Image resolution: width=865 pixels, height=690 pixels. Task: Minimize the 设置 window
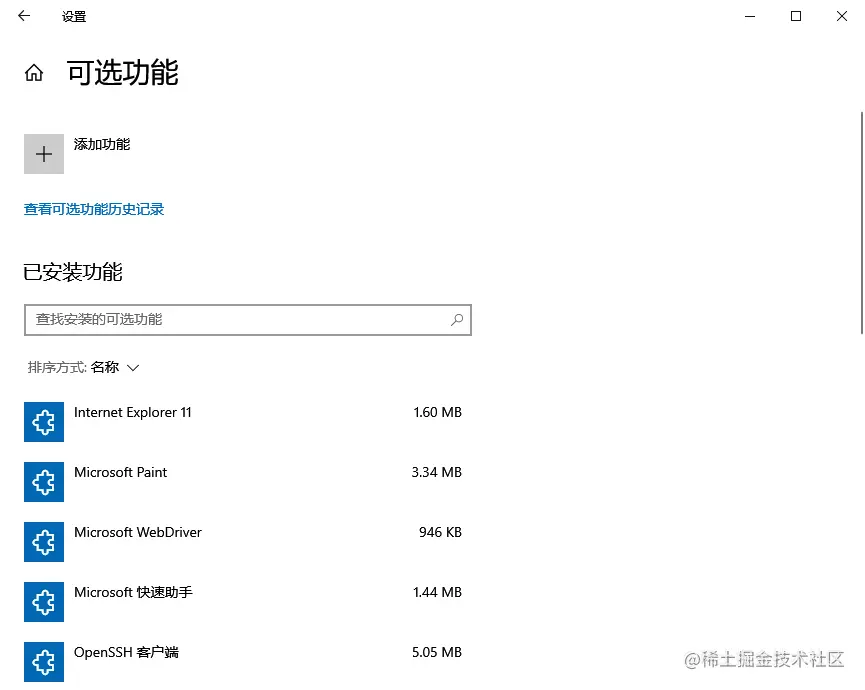pyautogui.click(x=750, y=16)
